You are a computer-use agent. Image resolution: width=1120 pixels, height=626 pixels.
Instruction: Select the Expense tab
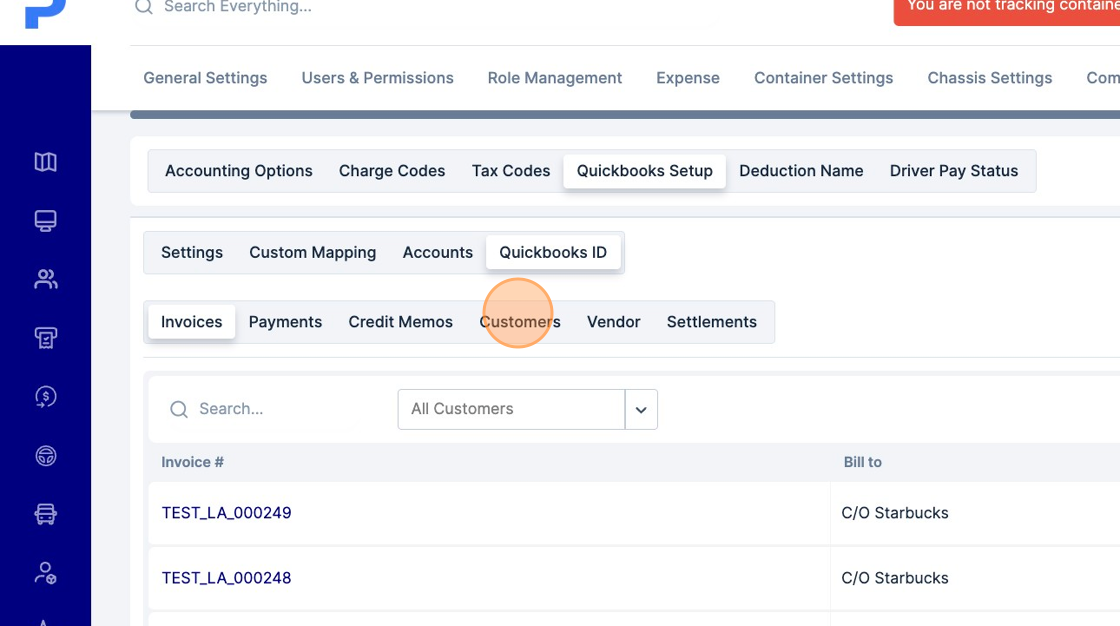click(x=688, y=78)
